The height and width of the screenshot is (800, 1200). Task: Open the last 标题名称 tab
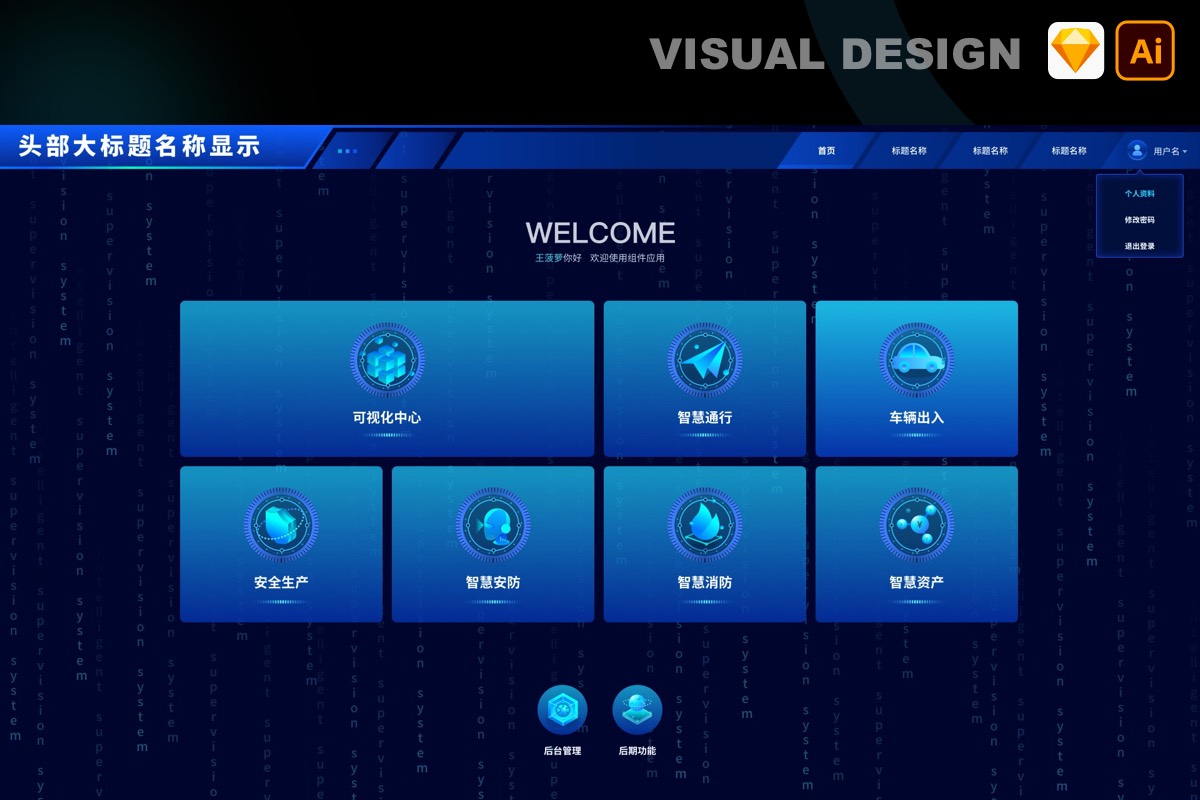1069,151
